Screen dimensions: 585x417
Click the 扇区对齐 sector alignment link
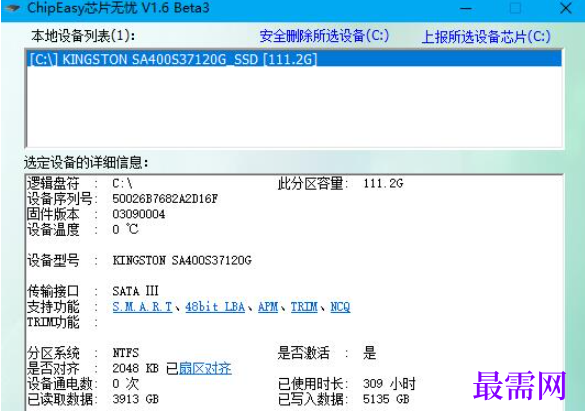click(205, 369)
